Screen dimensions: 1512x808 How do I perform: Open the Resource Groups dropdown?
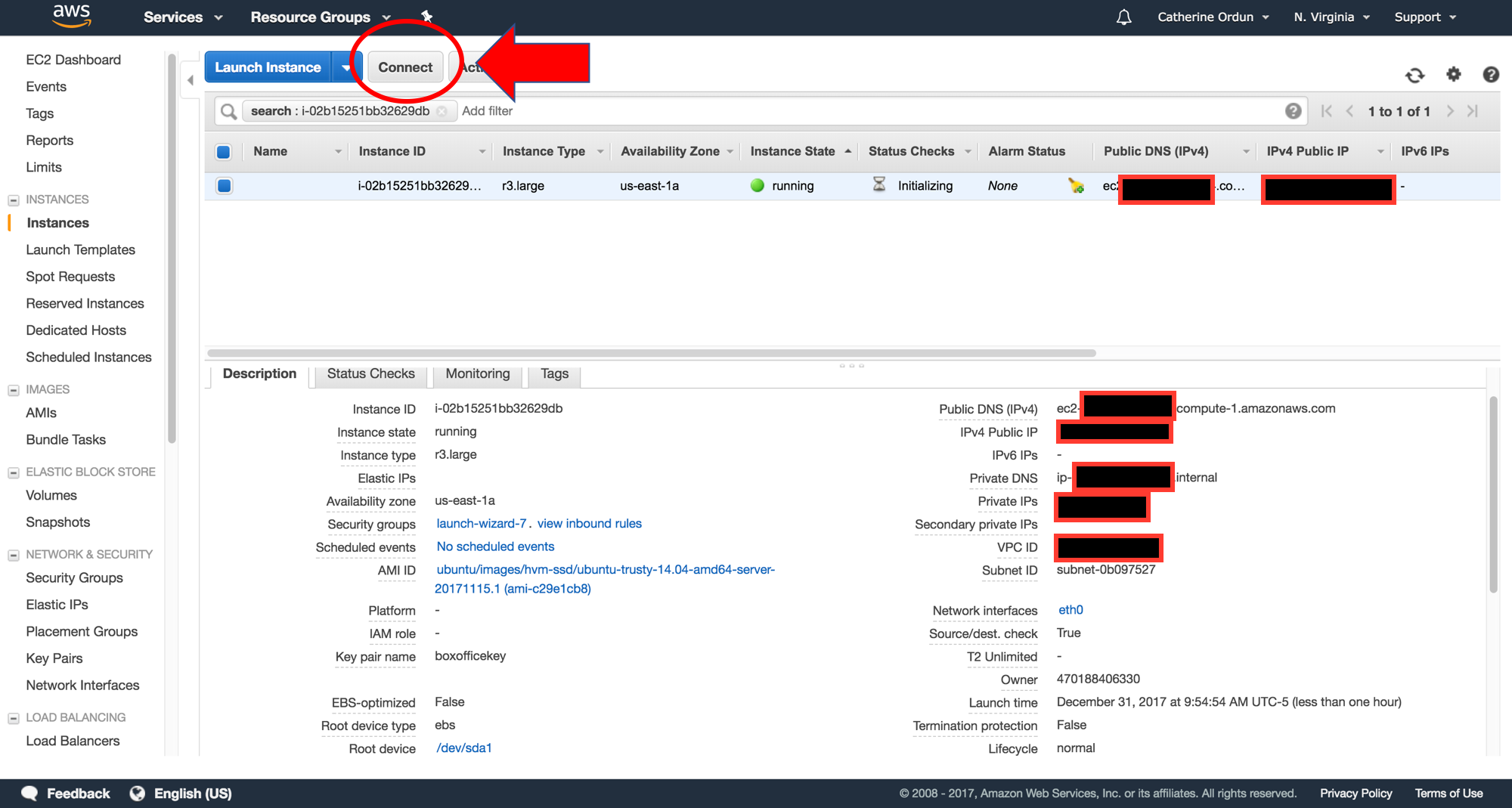(321, 17)
